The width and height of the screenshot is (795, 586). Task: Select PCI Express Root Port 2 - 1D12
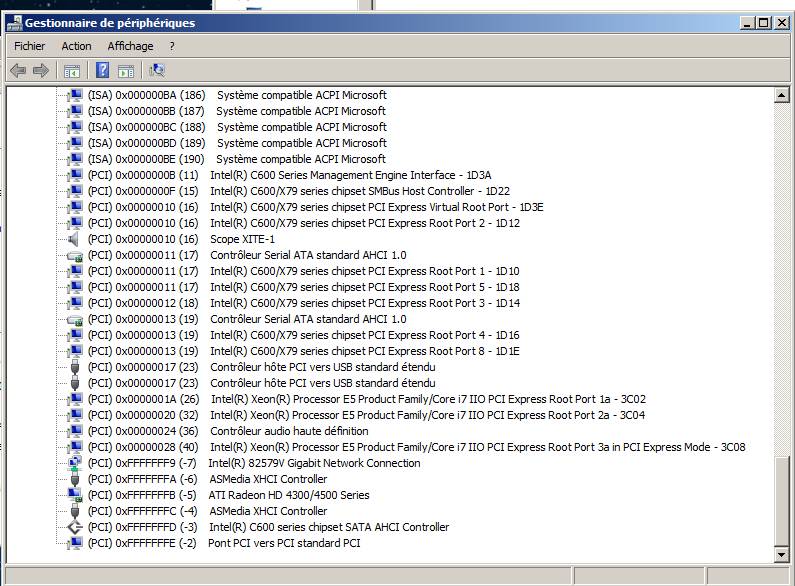click(x=304, y=223)
